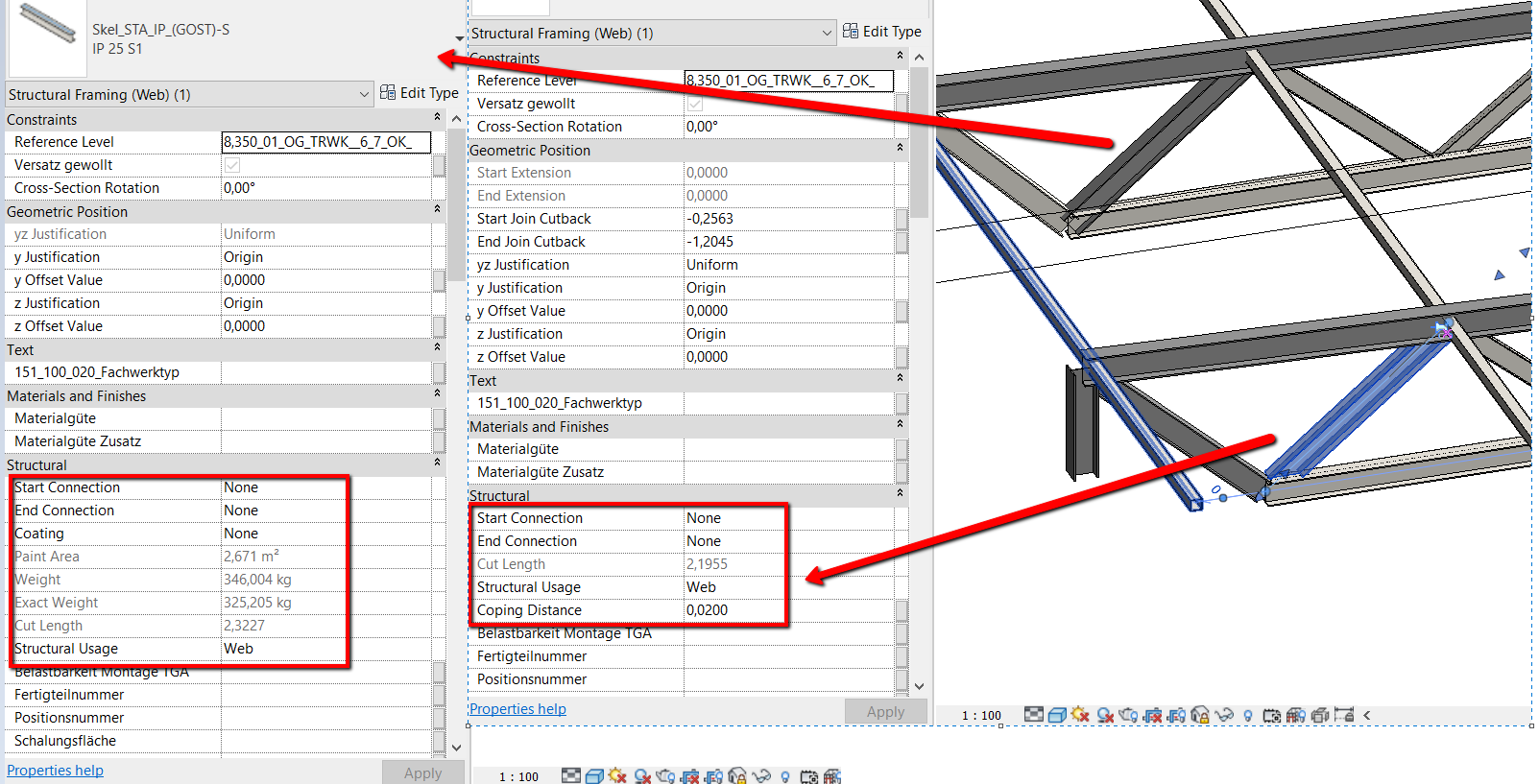Click the 1 : 100 scale in 3D view bar
The width and height of the screenshot is (1539, 784).
[981, 716]
